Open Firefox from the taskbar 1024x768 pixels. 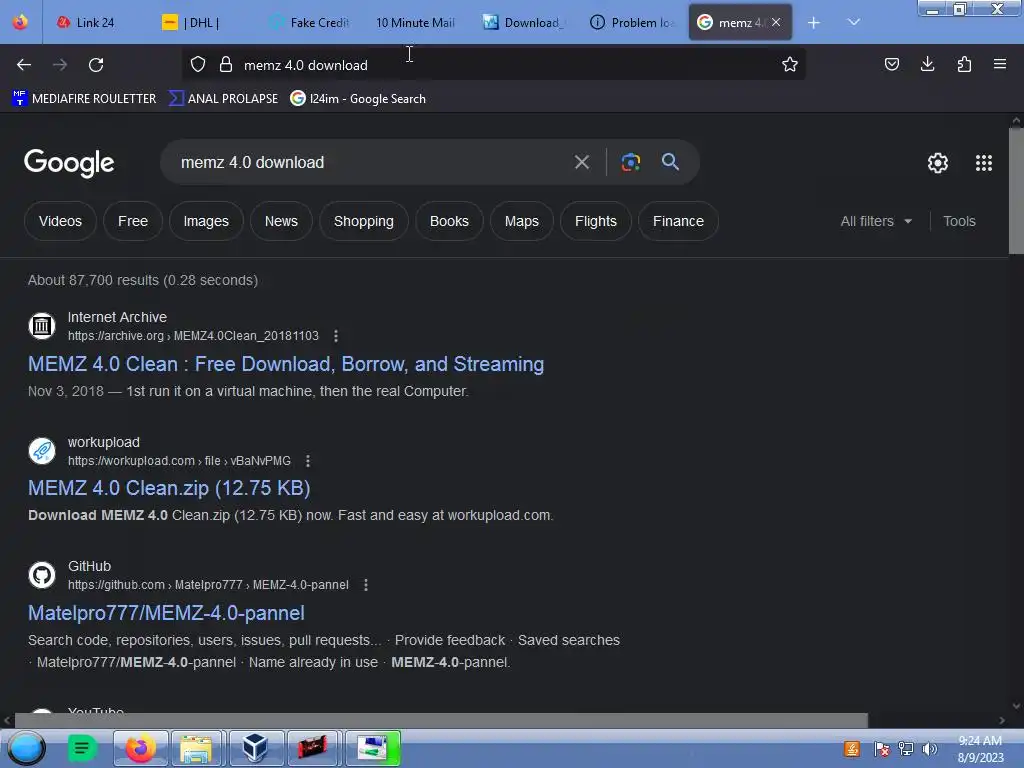click(140, 748)
